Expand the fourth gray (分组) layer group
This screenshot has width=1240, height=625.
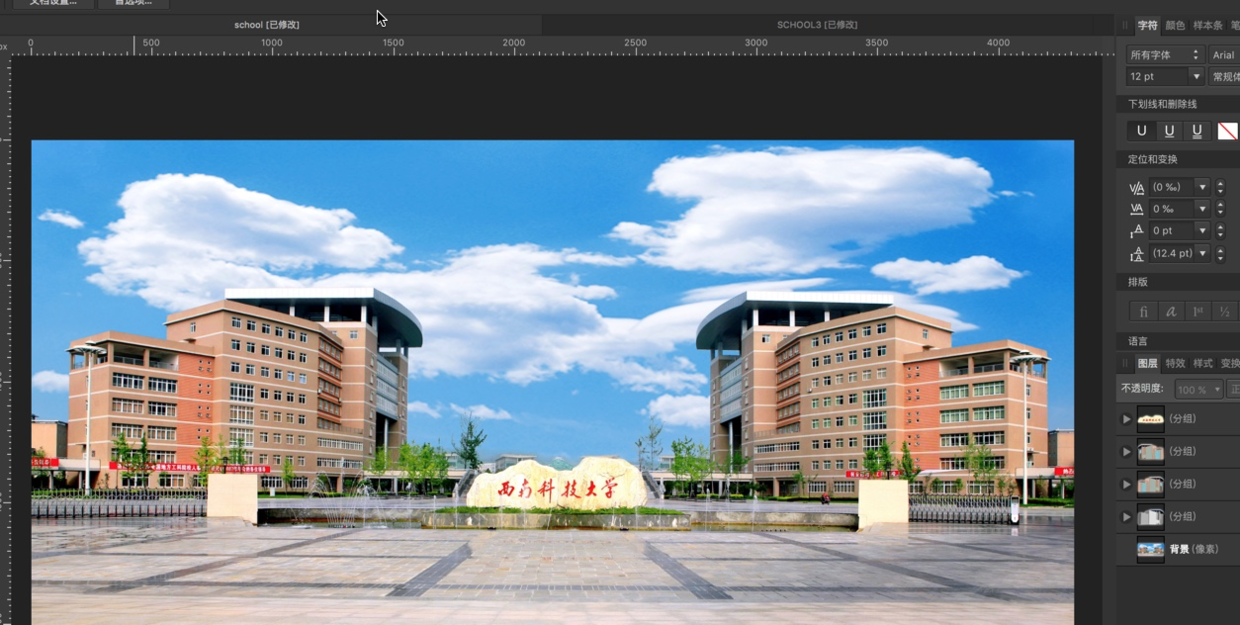1126,517
